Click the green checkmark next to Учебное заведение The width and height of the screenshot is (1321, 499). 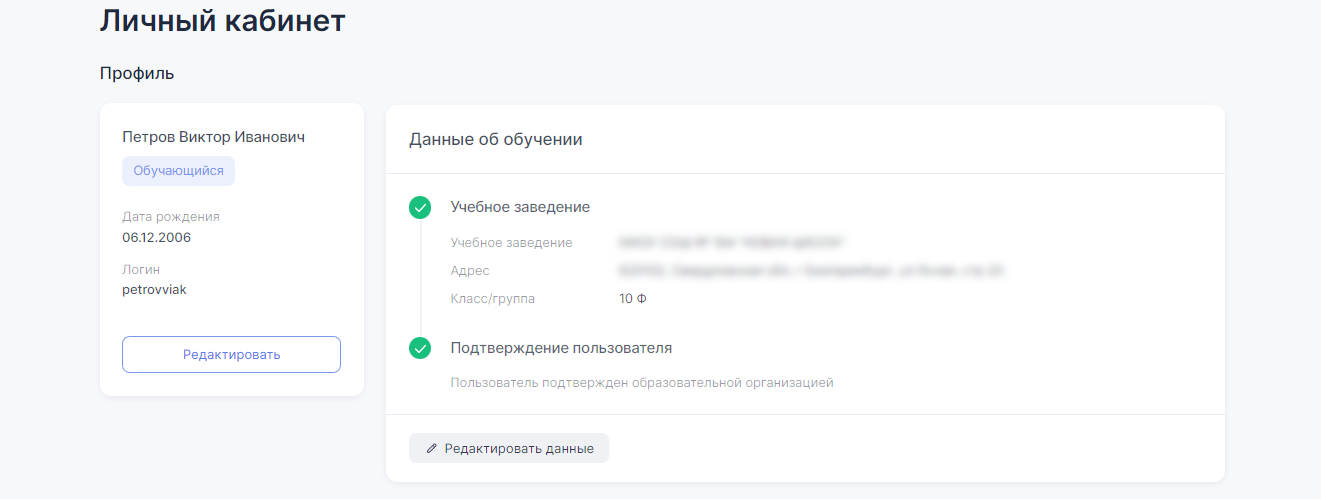420,207
